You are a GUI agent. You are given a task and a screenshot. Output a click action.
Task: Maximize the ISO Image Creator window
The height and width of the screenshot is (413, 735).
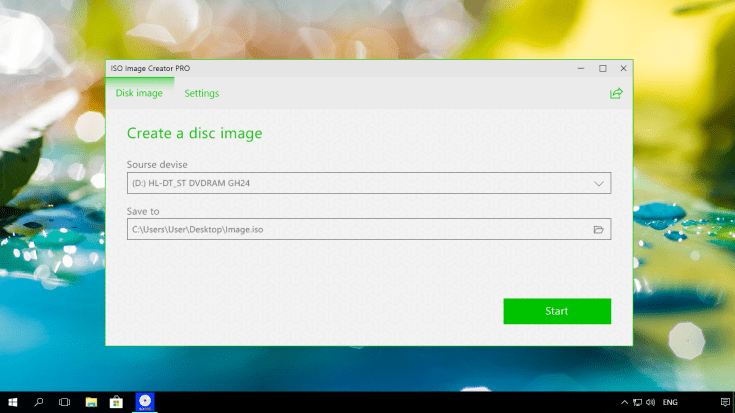coord(602,68)
